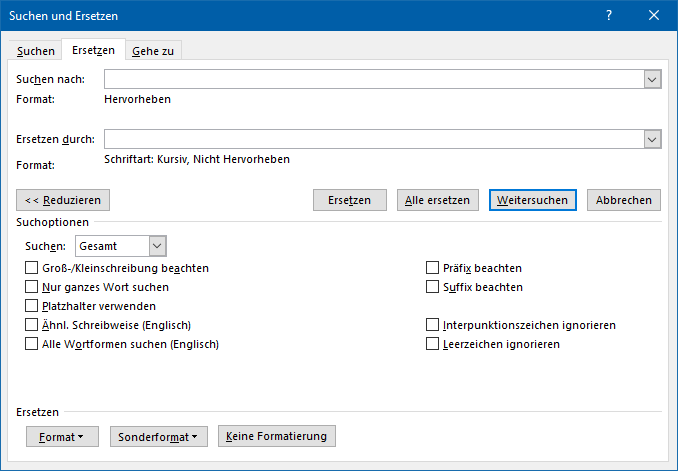Enable Ähnl. Schreibweise (Englisch) checkbox
The height and width of the screenshot is (471, 678).
[x=32, y=325]
